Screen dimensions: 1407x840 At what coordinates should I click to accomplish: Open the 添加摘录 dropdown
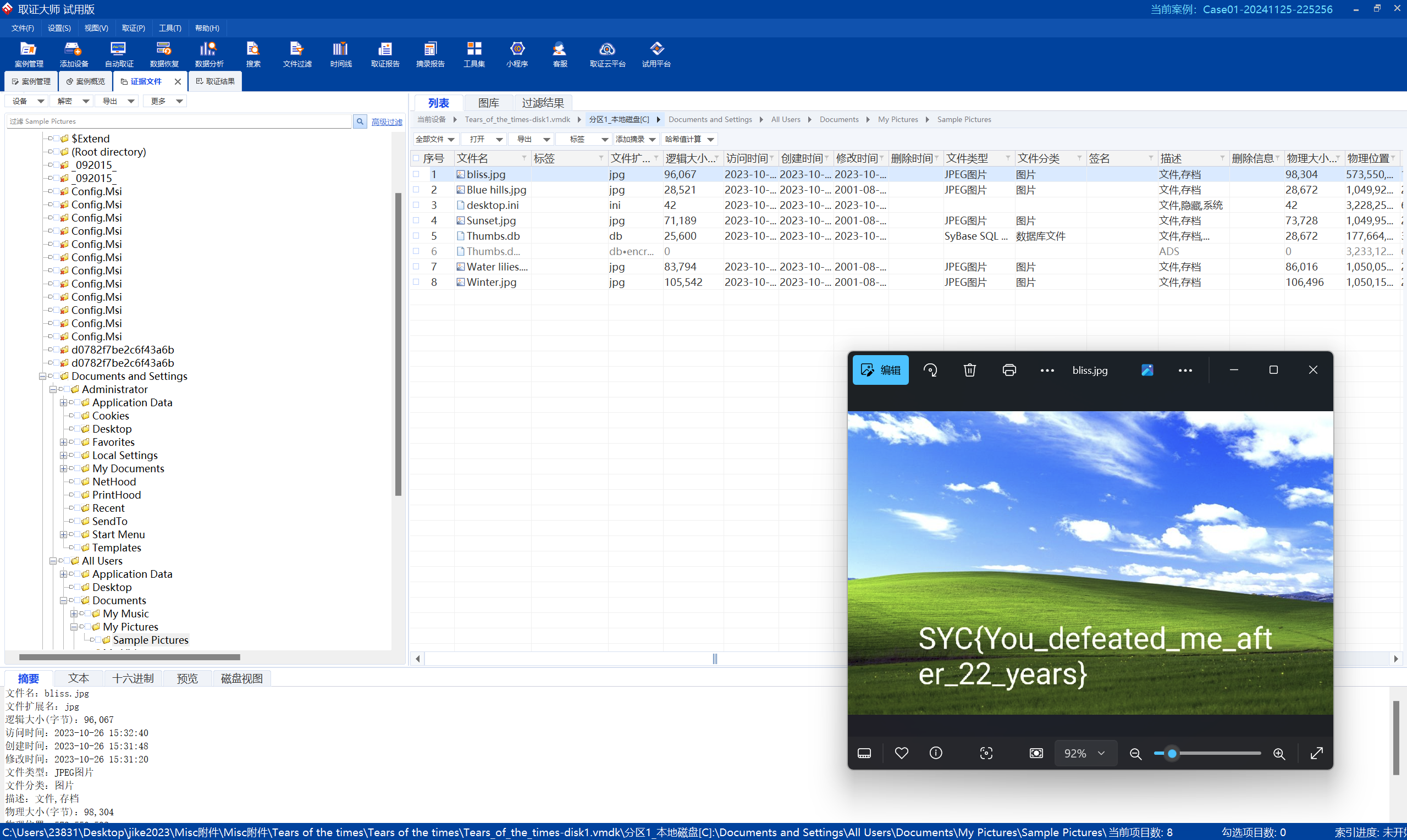point(636,139)
